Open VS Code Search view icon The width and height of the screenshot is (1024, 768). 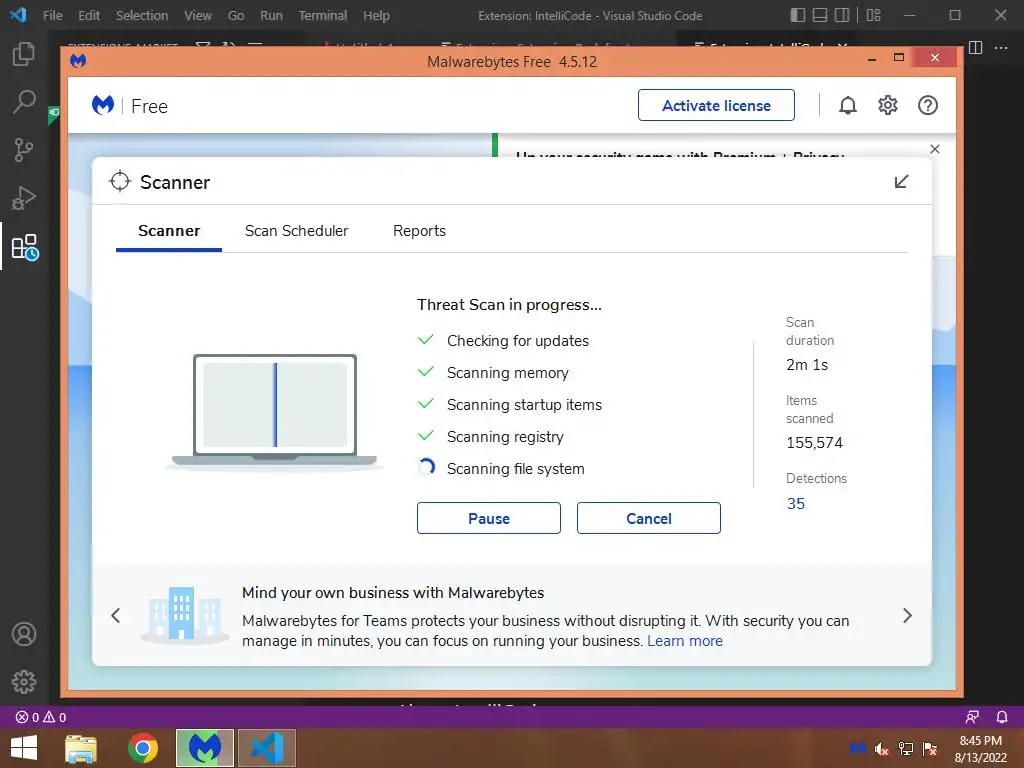point(24,101)
